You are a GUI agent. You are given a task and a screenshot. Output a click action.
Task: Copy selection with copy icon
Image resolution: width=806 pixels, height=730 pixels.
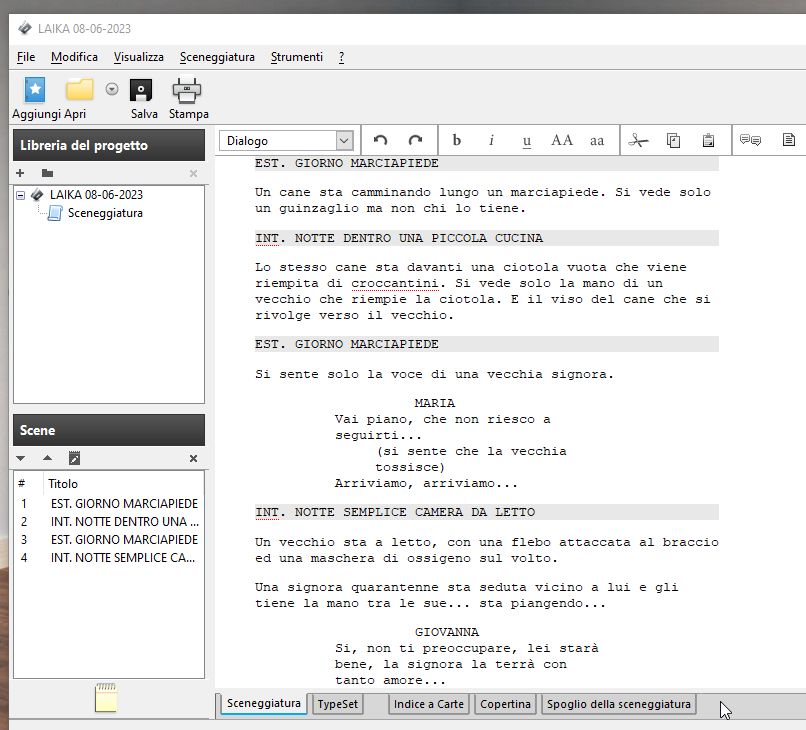point(673,140)
